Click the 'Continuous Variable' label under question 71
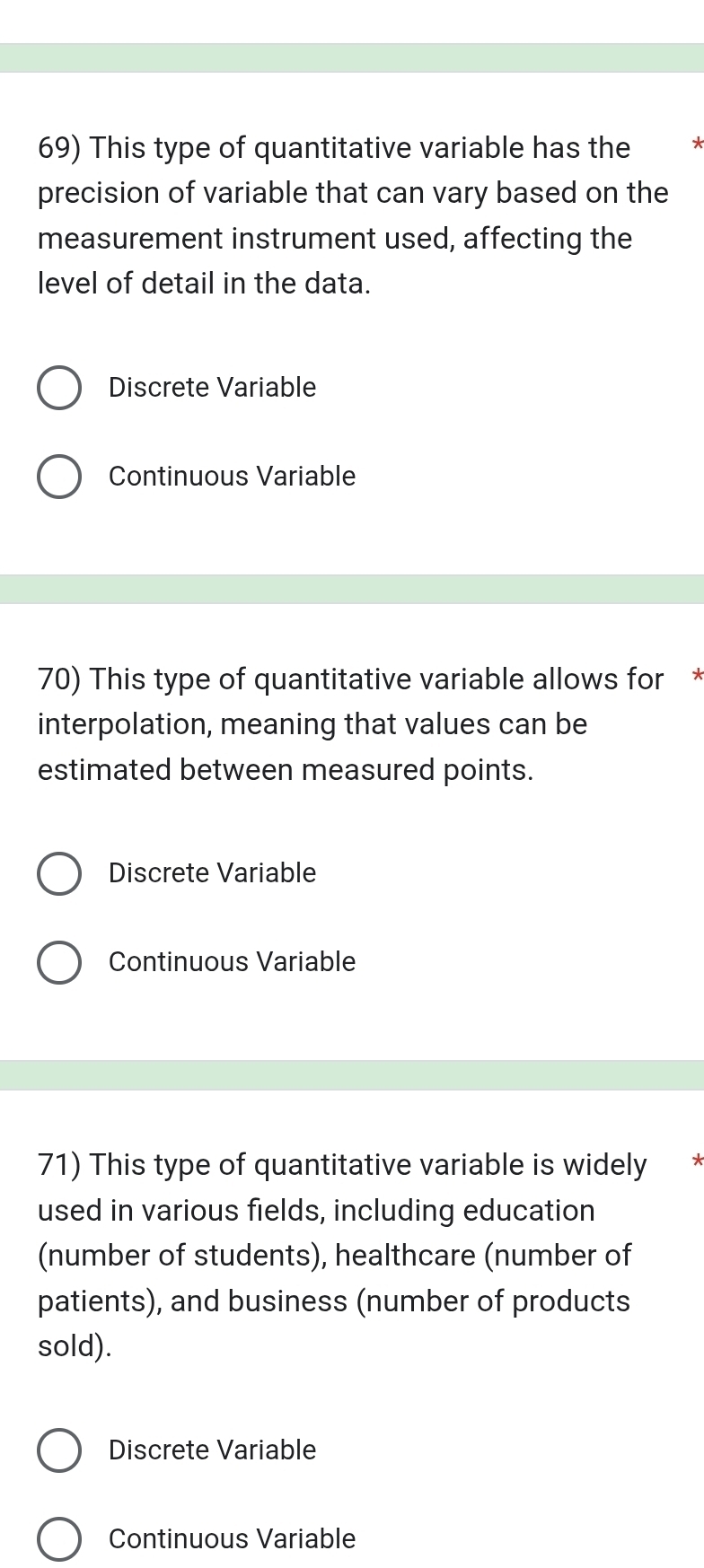This screenshot has height=1568, width=704. click(232, 1539)
